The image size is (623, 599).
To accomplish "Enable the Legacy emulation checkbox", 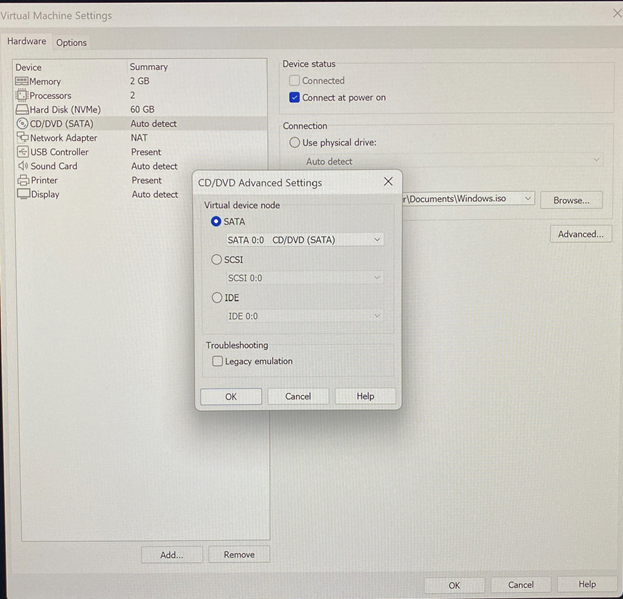I will coord(217,361).
